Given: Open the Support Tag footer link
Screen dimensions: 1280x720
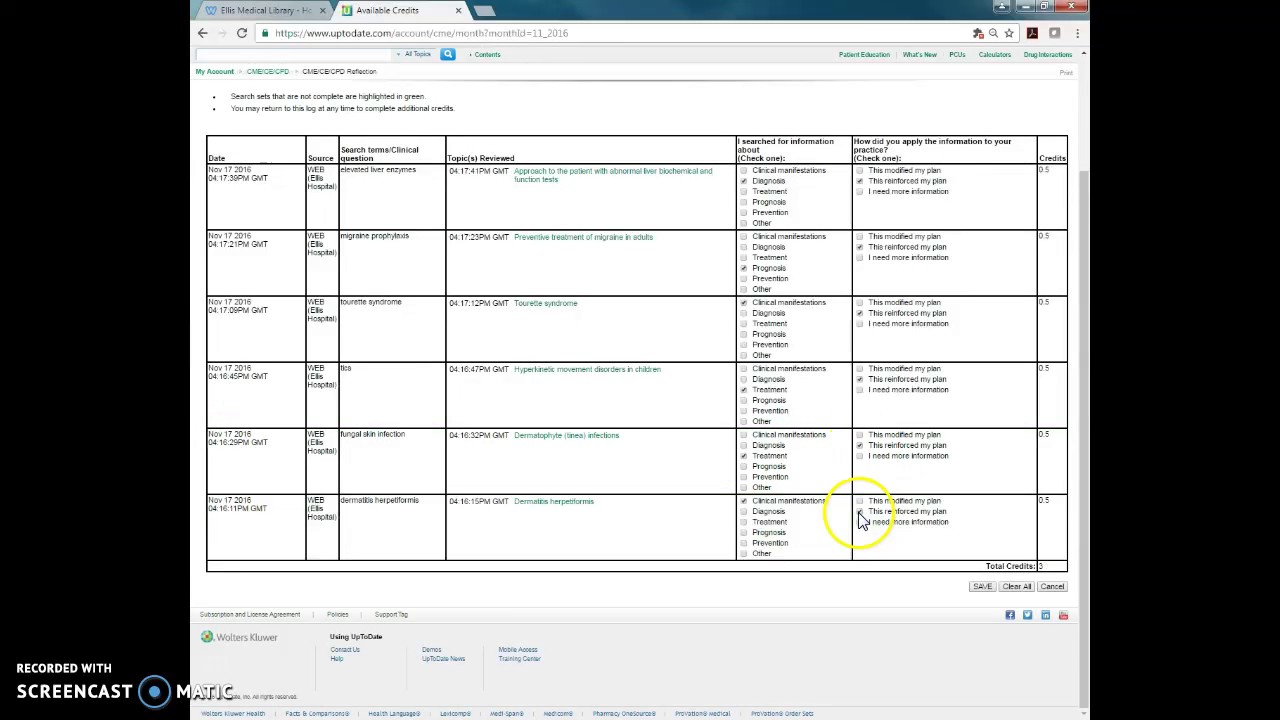Looking at the screenshot, I should click(x=391, y=614).
